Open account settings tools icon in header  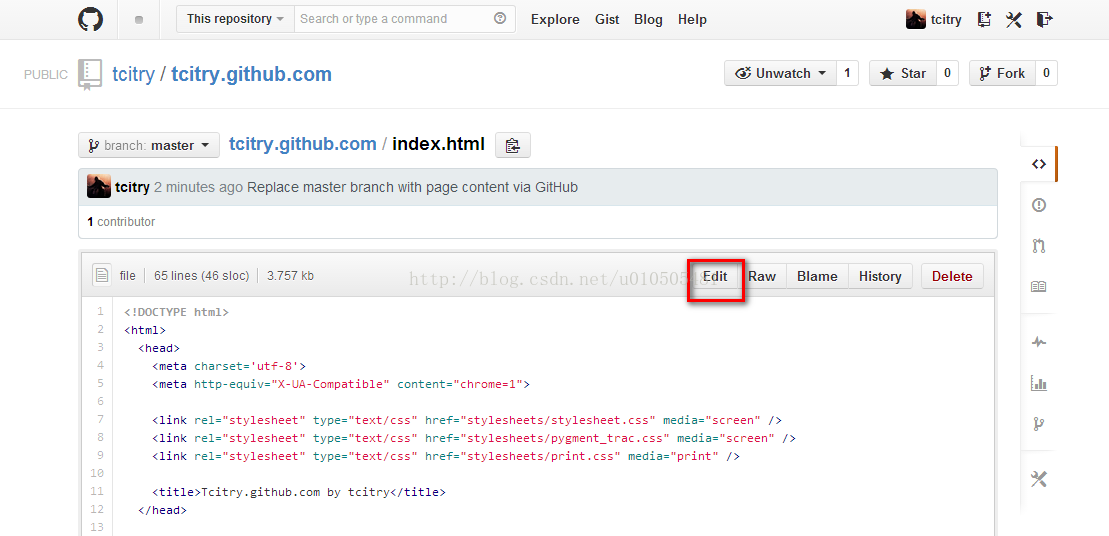(x=1014, y=19)
